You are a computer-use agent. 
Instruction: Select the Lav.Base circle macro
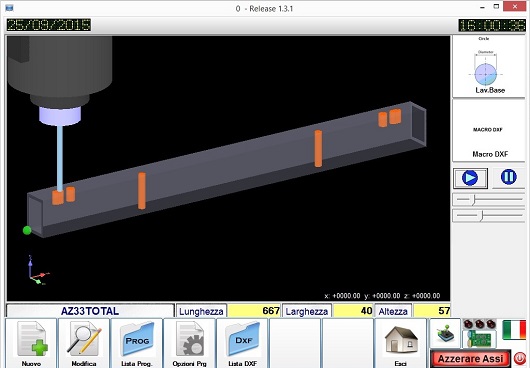[x=489, y=67]
